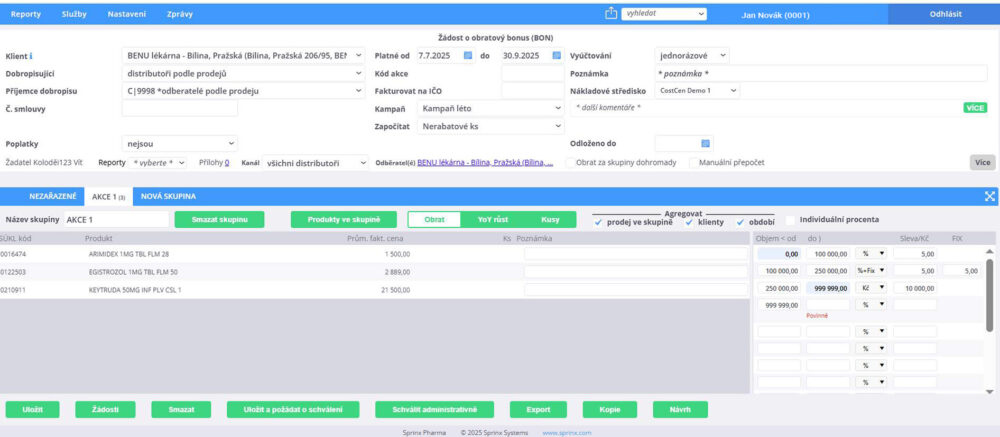The image size is (1000, 437).
Task: Enable Individuální procenta checkbox
Action: pyautogui.click(x=791, y=220)
